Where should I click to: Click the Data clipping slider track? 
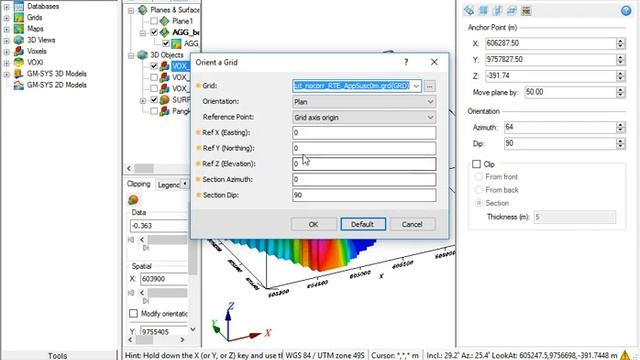point(167,240)
